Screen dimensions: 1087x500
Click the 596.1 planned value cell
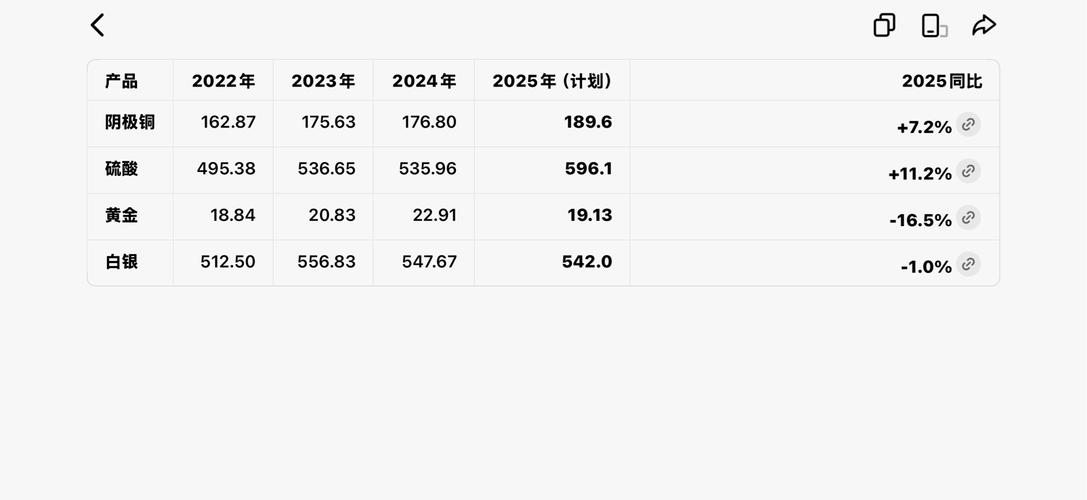click(588, 169)
